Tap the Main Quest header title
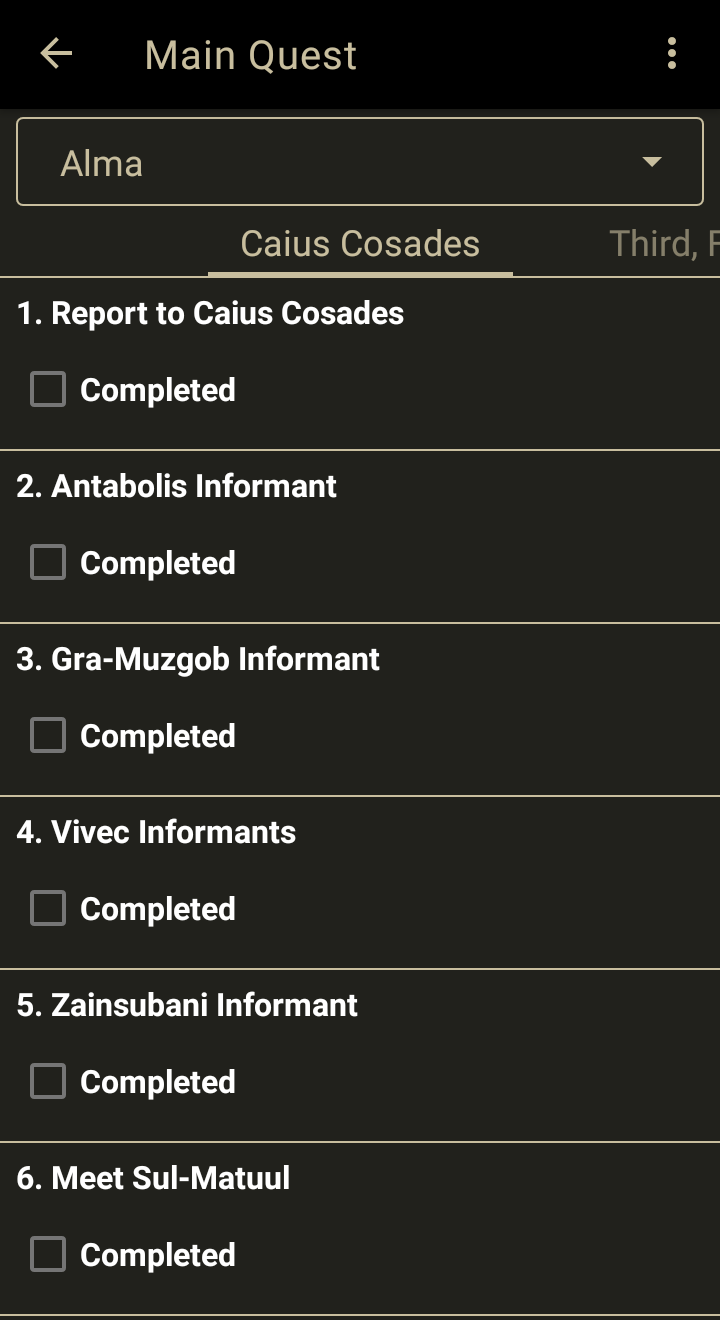 point(250,55)
